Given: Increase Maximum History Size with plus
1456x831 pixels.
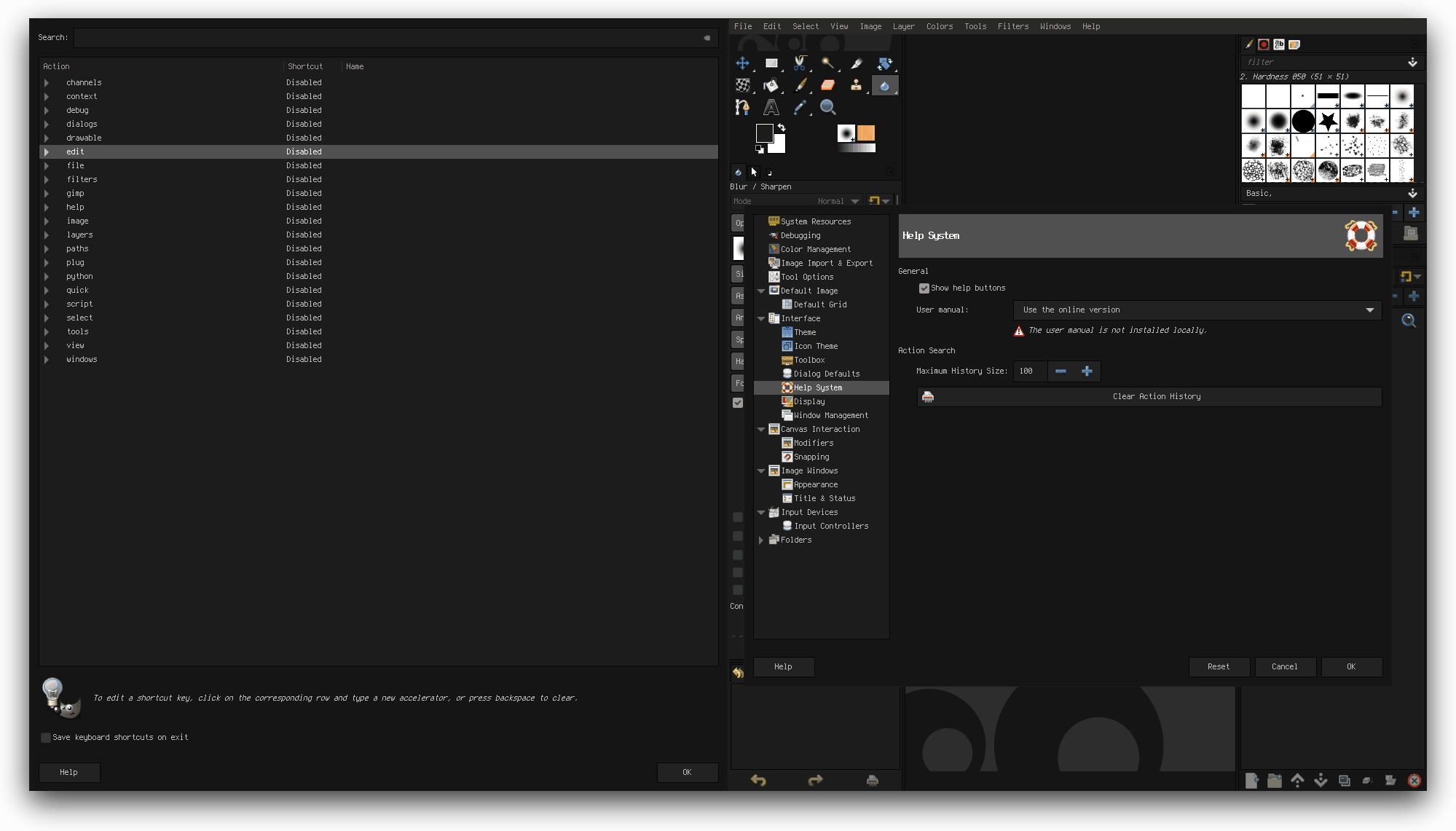Looking at the screenshot, I should pos(1087,371).
